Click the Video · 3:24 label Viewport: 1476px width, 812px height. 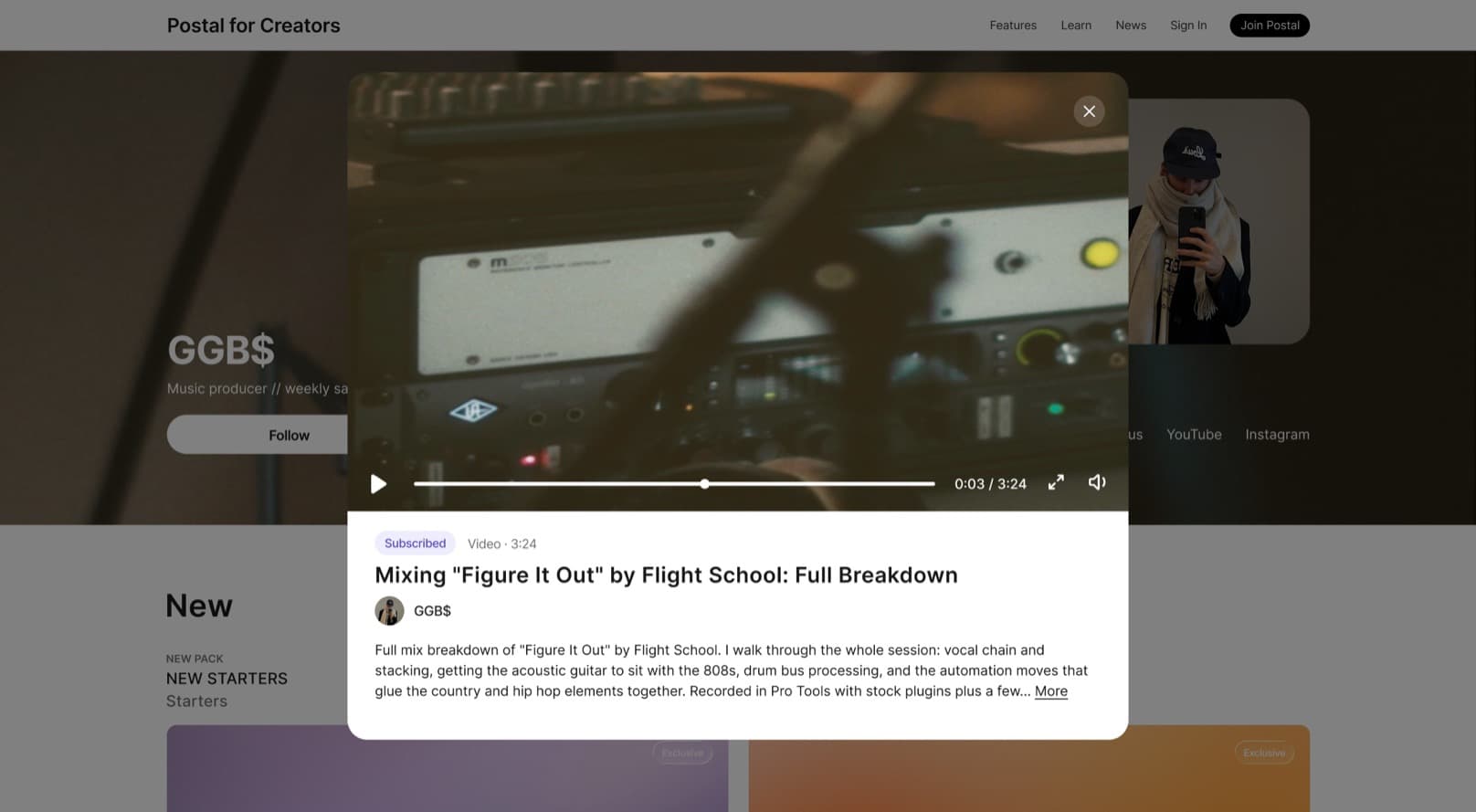501,544
